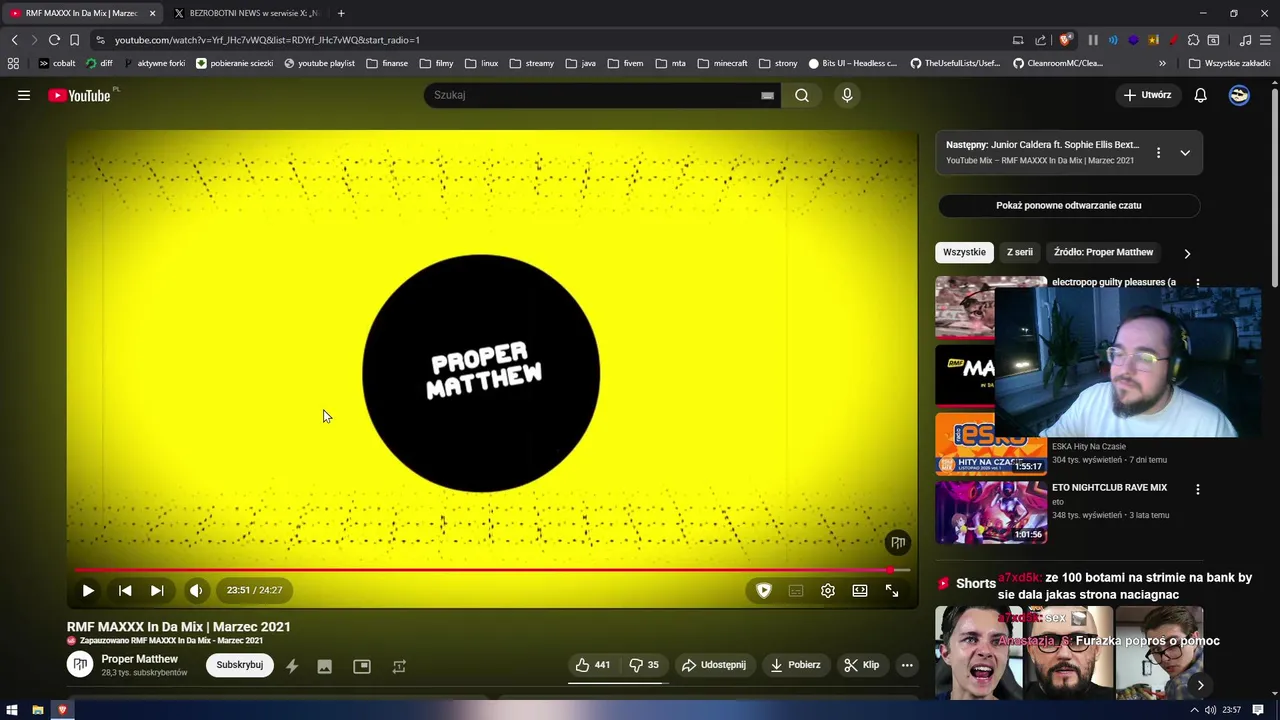Toggle subtitles in the player

tap(796, 590)
